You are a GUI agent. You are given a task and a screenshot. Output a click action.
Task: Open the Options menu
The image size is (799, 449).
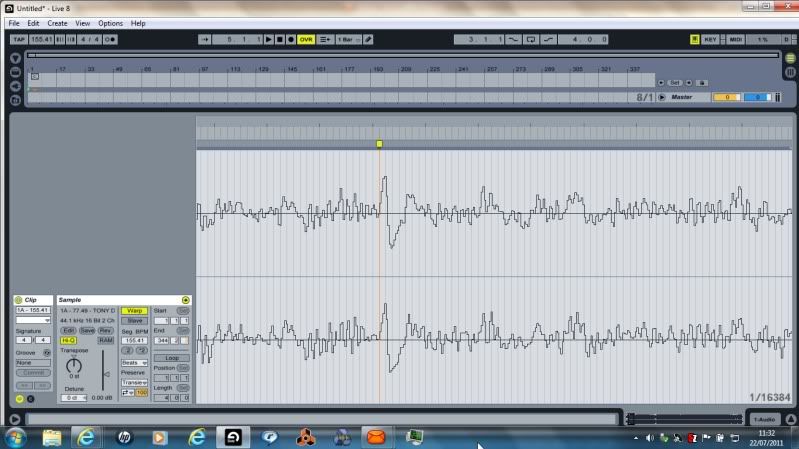[110, 22]
